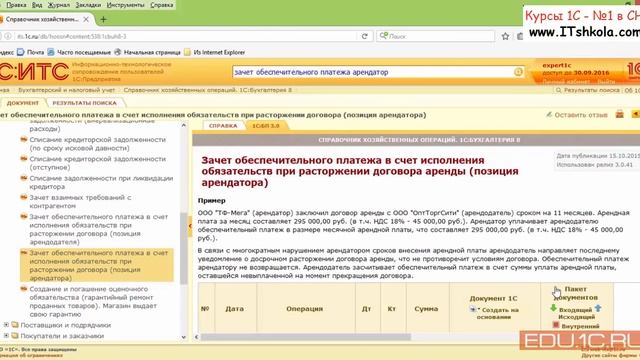Open tree item Списание кредиторской задолженности (по сроку исковой давности)

(x=98, y=144)
